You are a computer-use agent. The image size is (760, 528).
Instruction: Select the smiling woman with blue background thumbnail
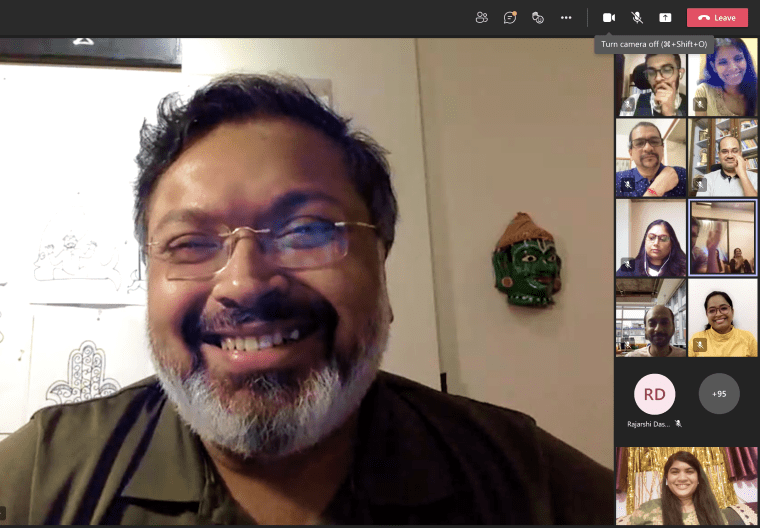722,78
